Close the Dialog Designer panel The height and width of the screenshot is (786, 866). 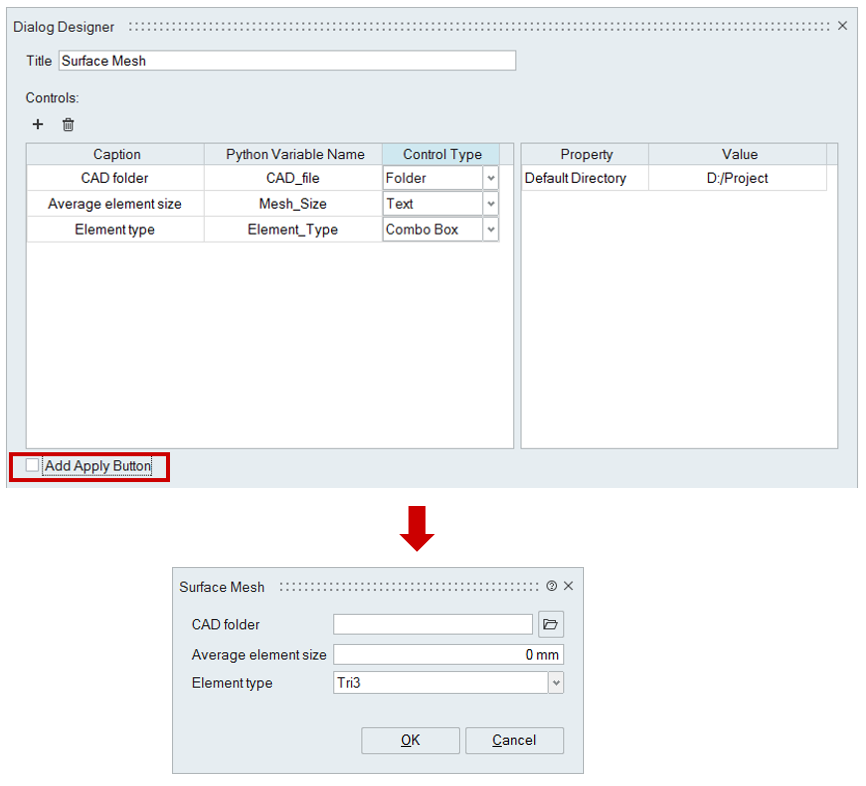point(842,26)
